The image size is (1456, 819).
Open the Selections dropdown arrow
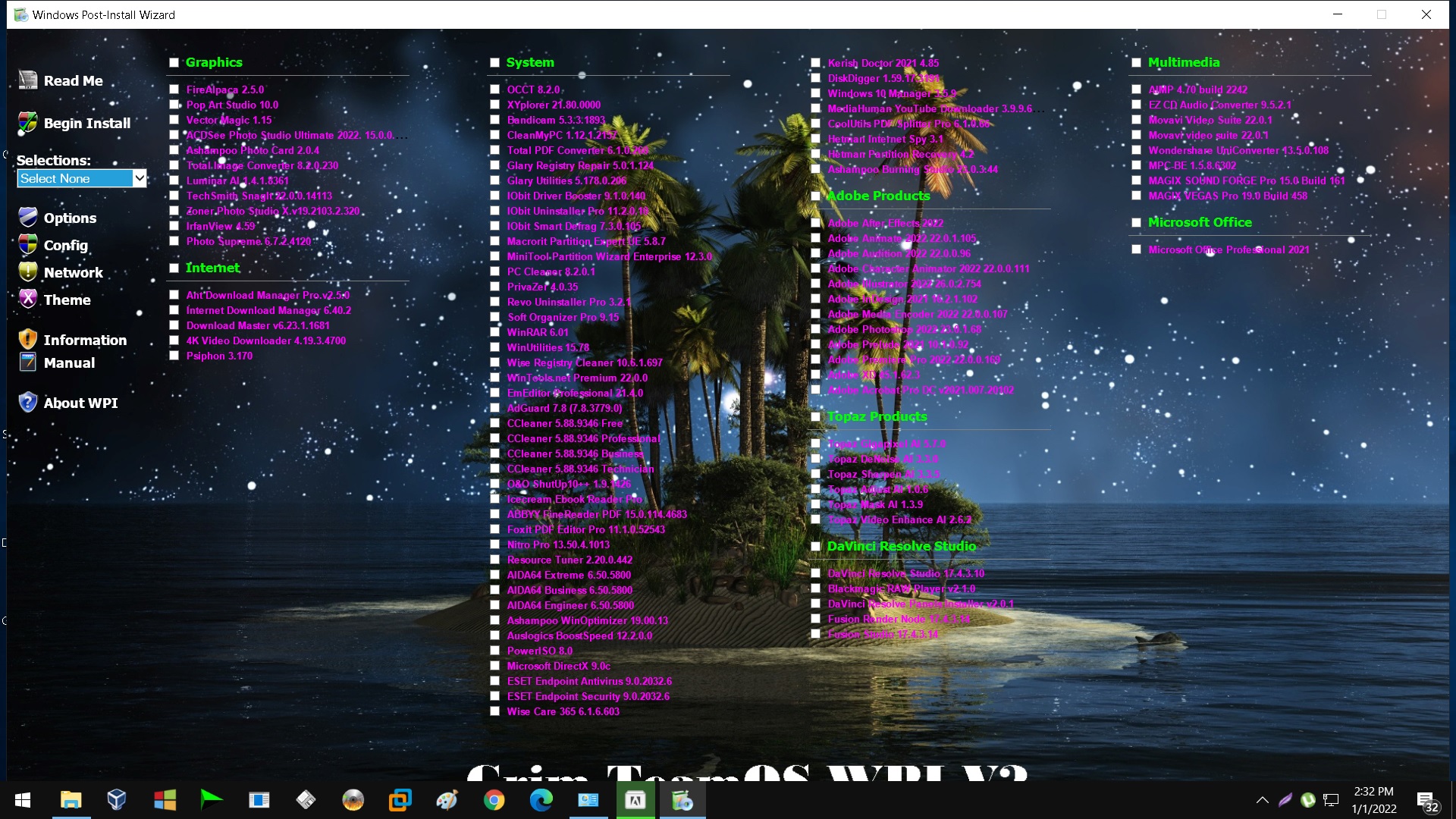click(139, 178)
